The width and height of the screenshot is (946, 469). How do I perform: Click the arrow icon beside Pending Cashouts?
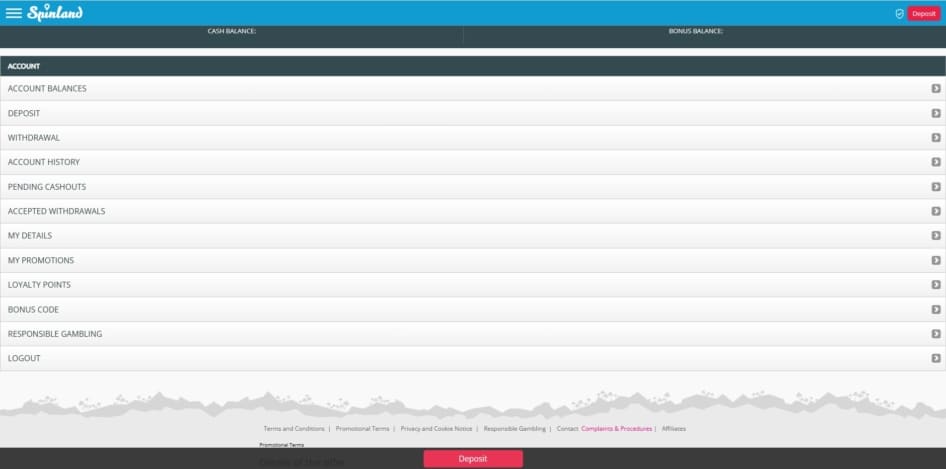pyautogui.click(x=936, y=187)
